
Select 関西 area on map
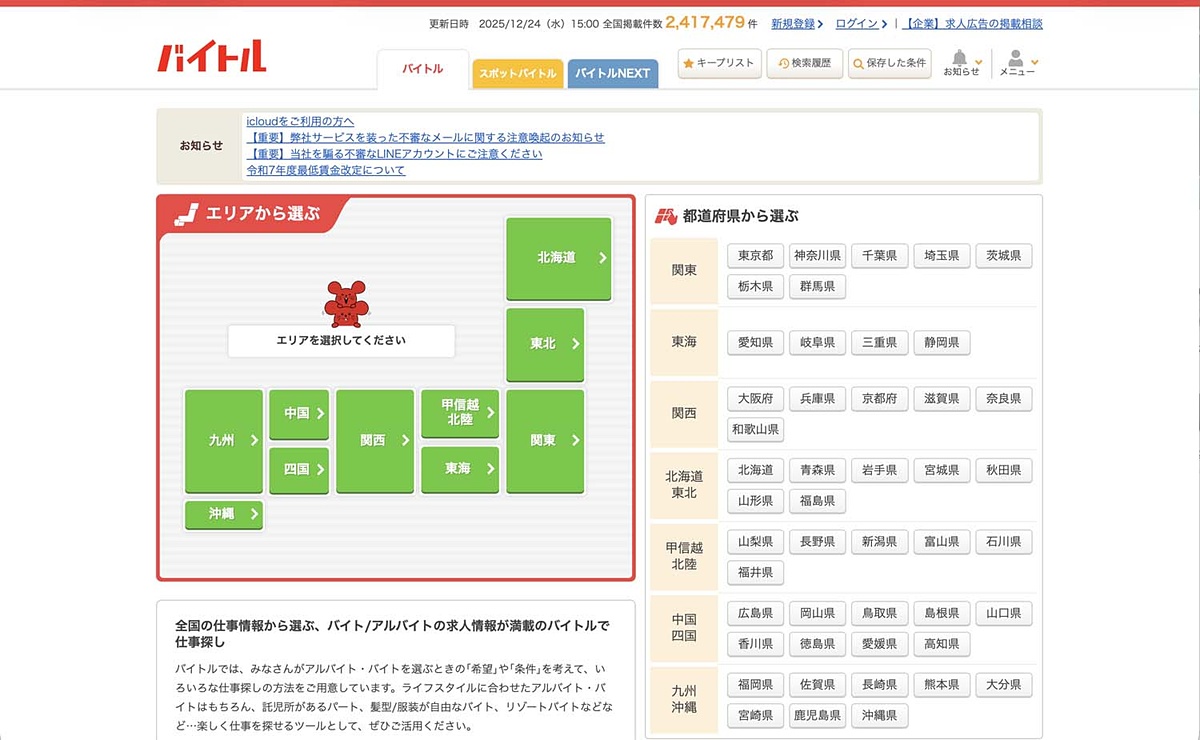374,441
